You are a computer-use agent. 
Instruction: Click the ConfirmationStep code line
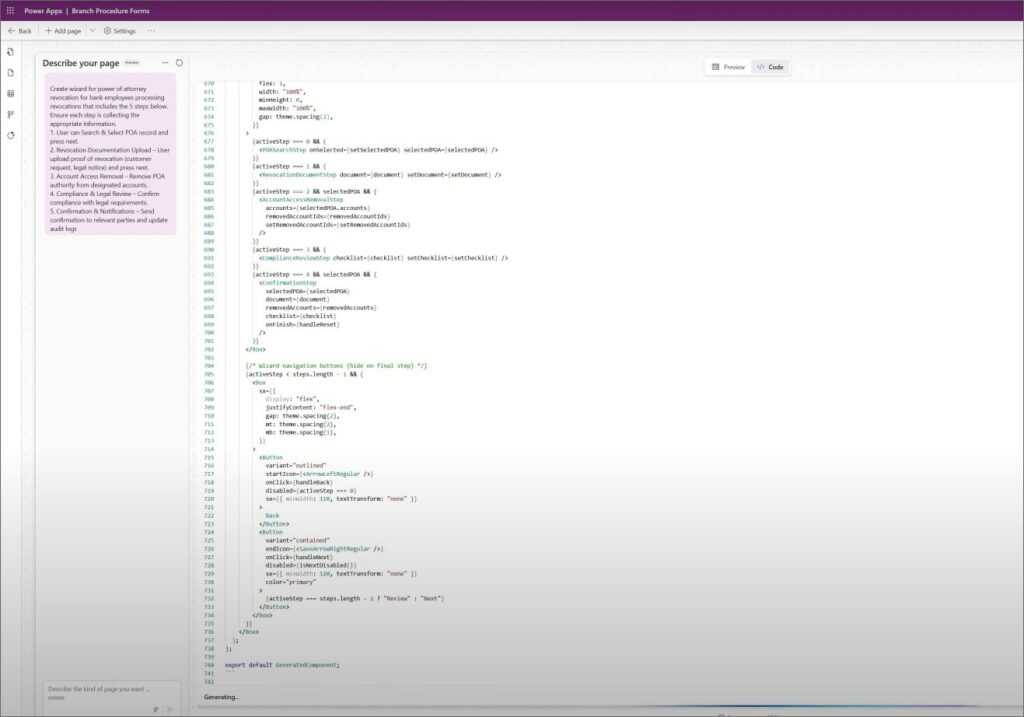288,283
